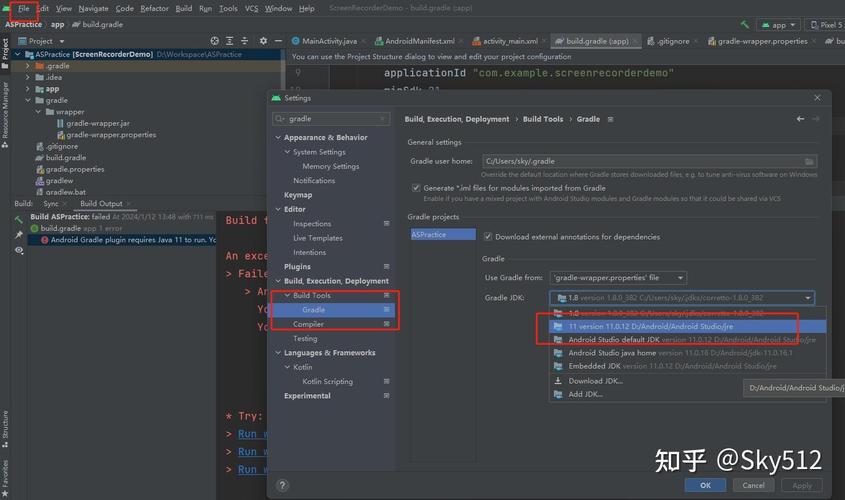Open the File menu
The height and width of the screenshot is (500, 845).
pyautogui.click(x=23, y=8)
